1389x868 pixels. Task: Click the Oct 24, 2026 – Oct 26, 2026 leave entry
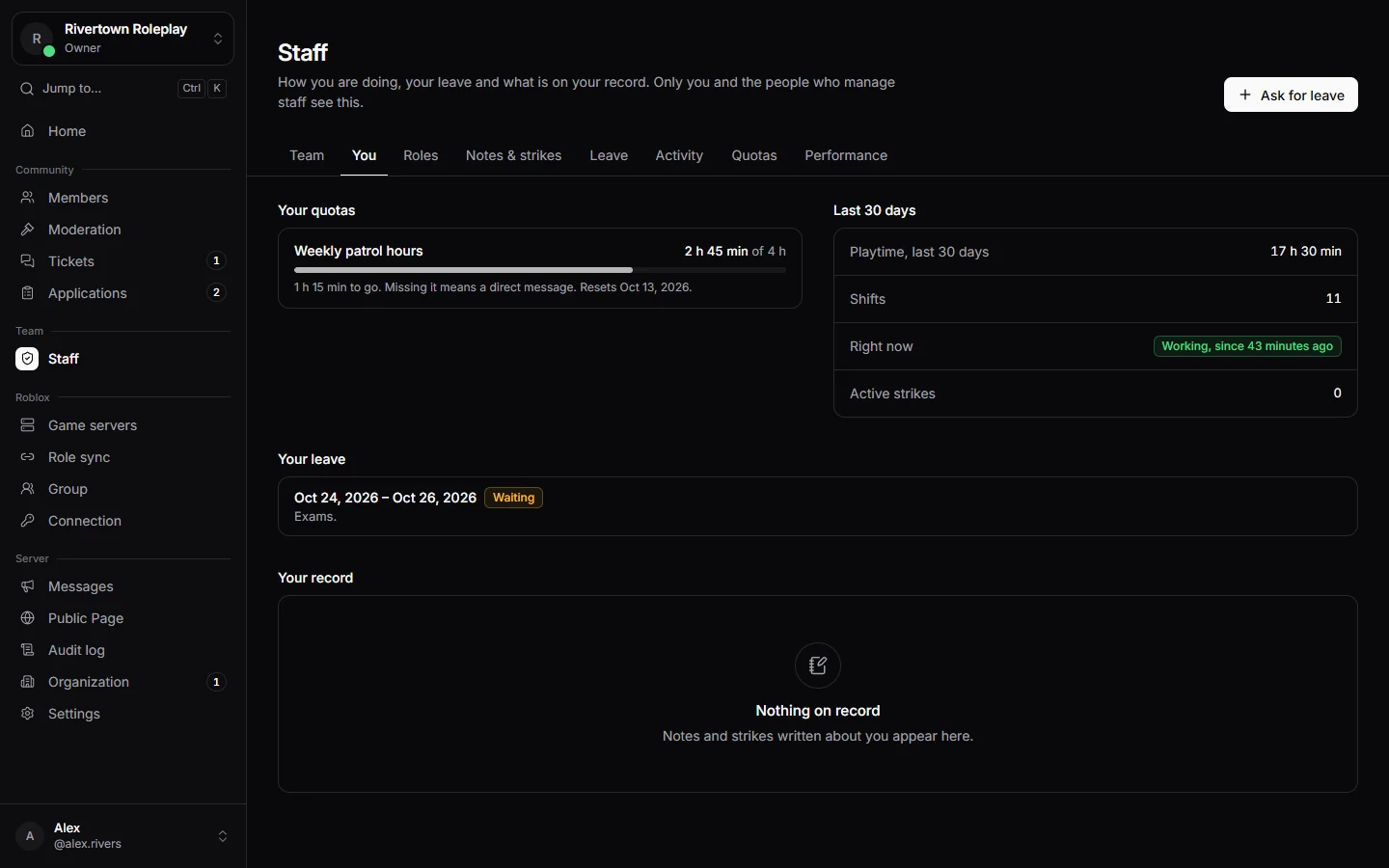click(x=818, y=506)
